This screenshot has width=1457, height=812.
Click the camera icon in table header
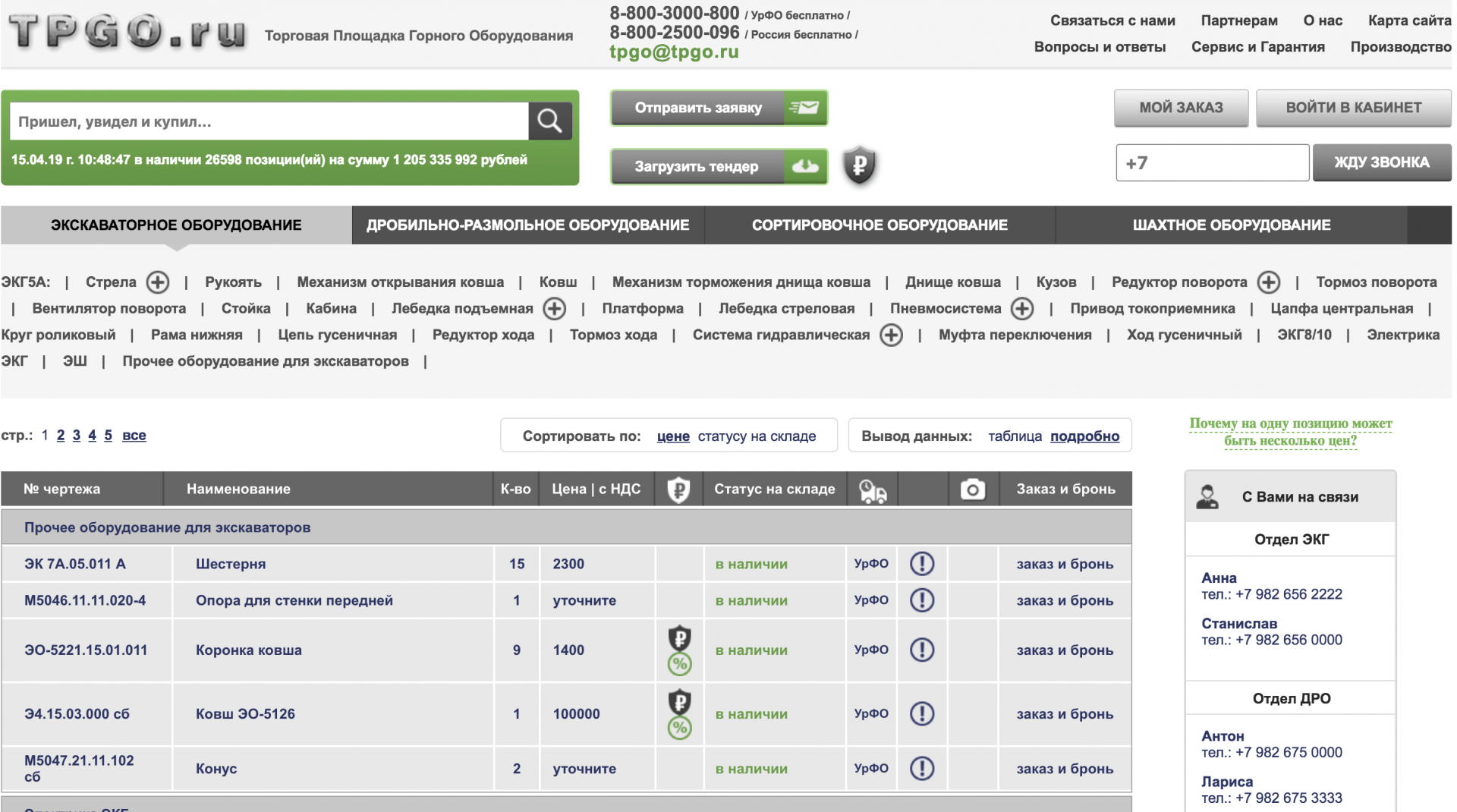972,489
